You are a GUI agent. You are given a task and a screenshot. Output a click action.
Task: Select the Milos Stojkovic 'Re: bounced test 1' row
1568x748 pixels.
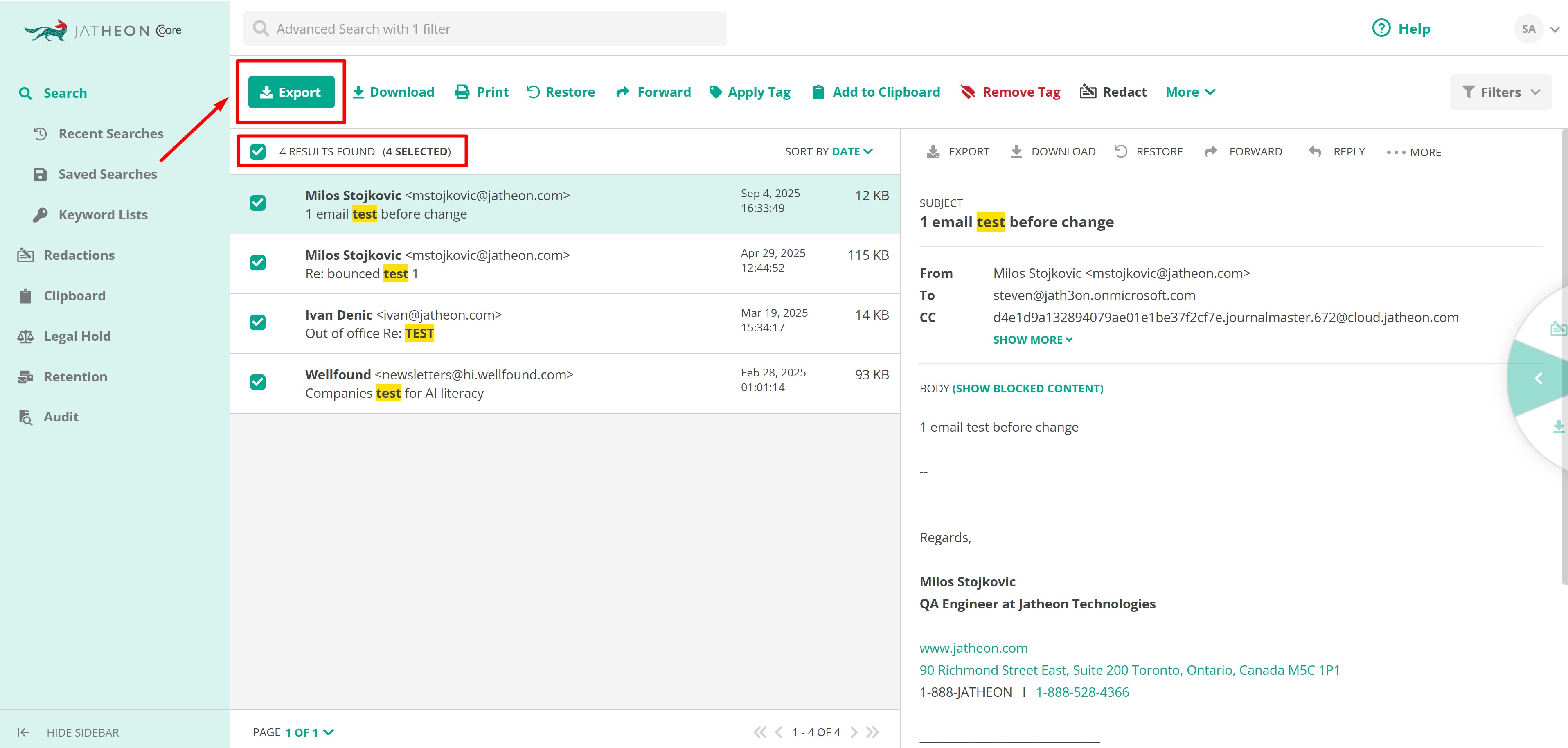click(565, 264)
